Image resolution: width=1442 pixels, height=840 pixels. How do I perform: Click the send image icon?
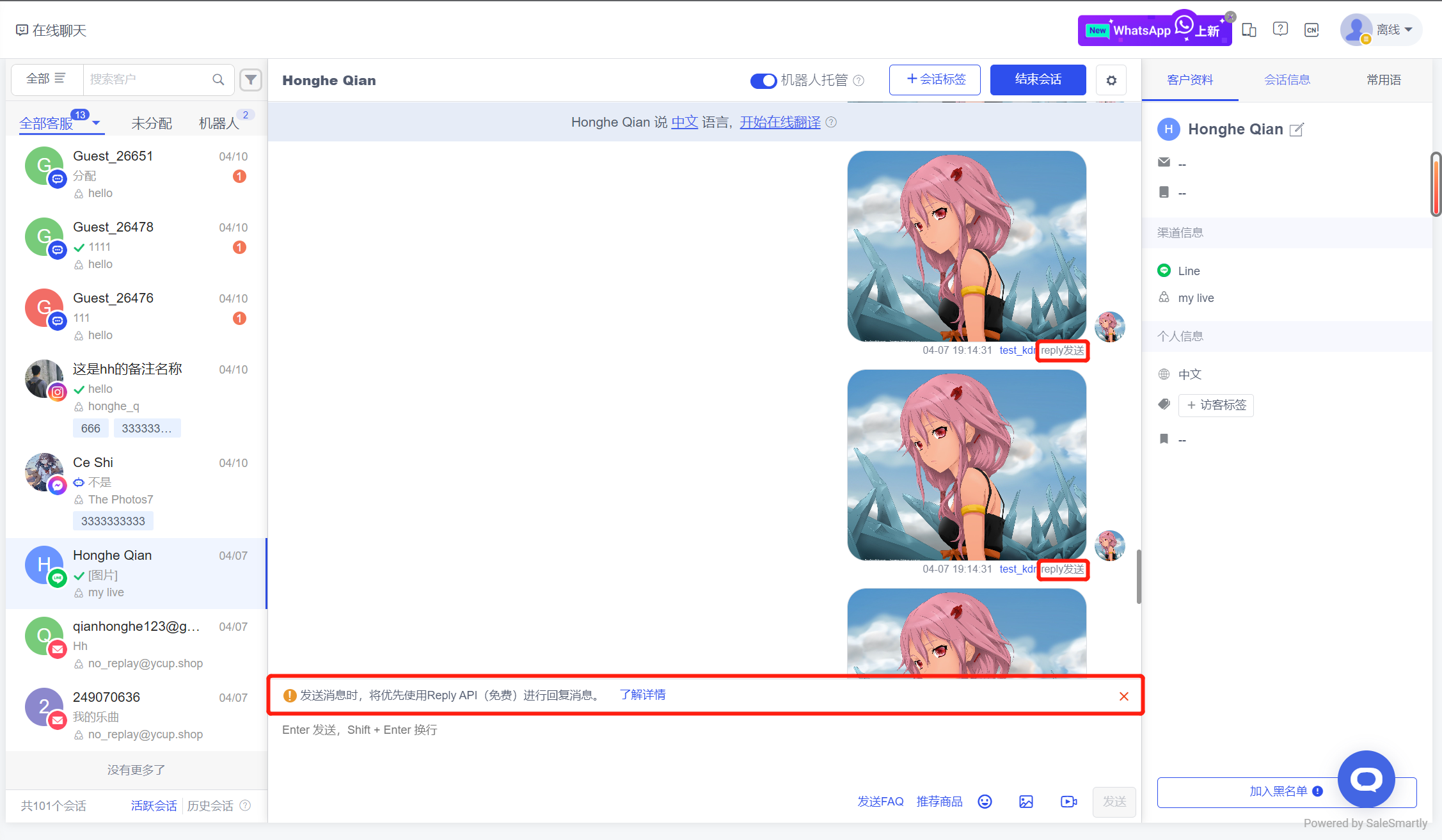pyautogui.click(x=1026, y=802)
